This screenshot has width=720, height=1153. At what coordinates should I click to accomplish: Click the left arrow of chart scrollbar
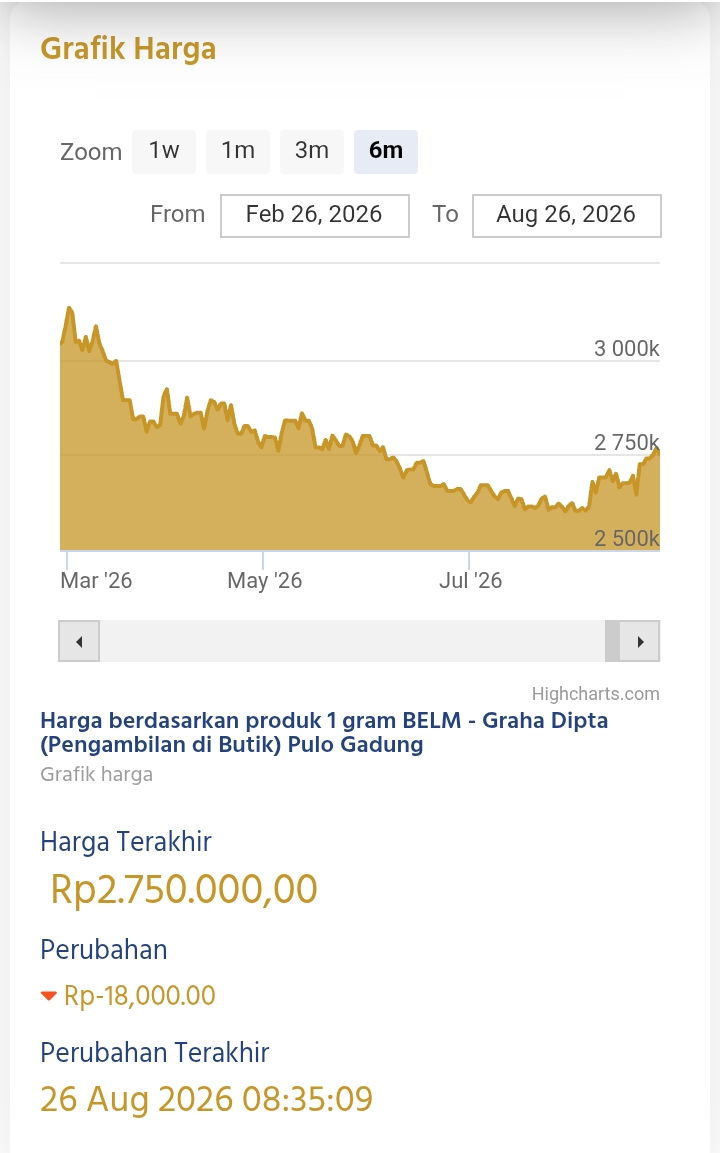coord(79,641)
